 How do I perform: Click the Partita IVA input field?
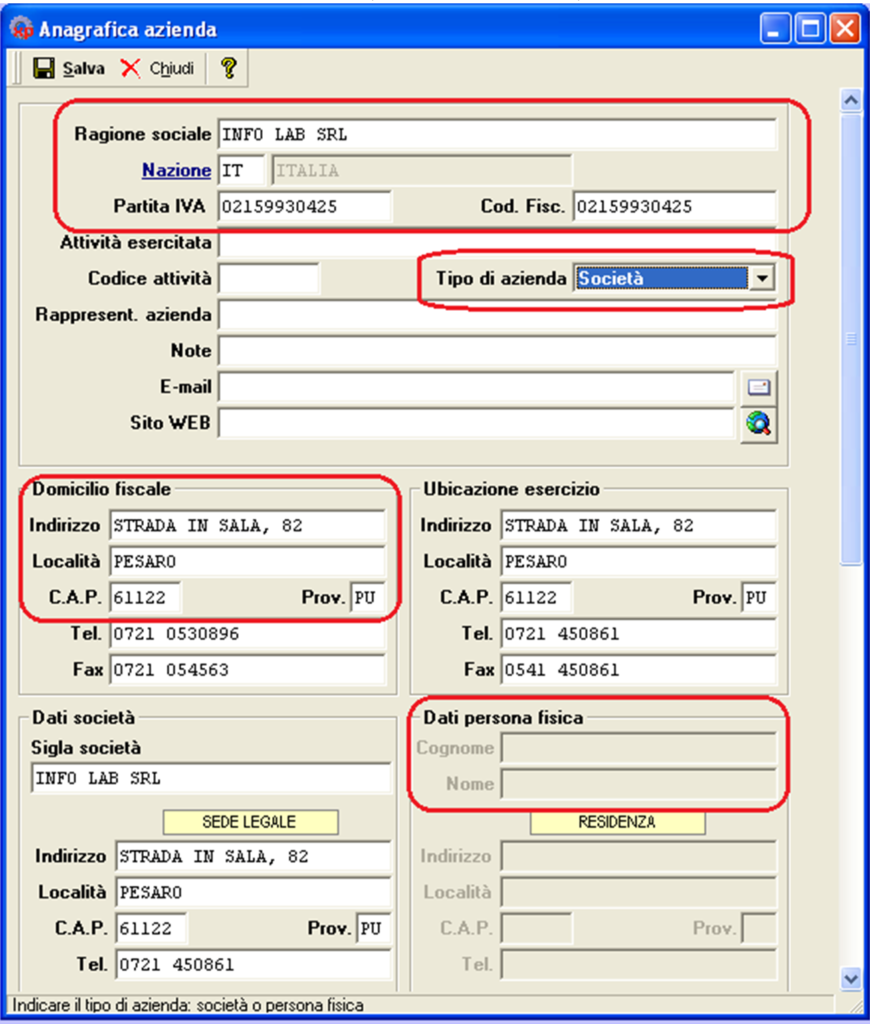pos(304,207)
